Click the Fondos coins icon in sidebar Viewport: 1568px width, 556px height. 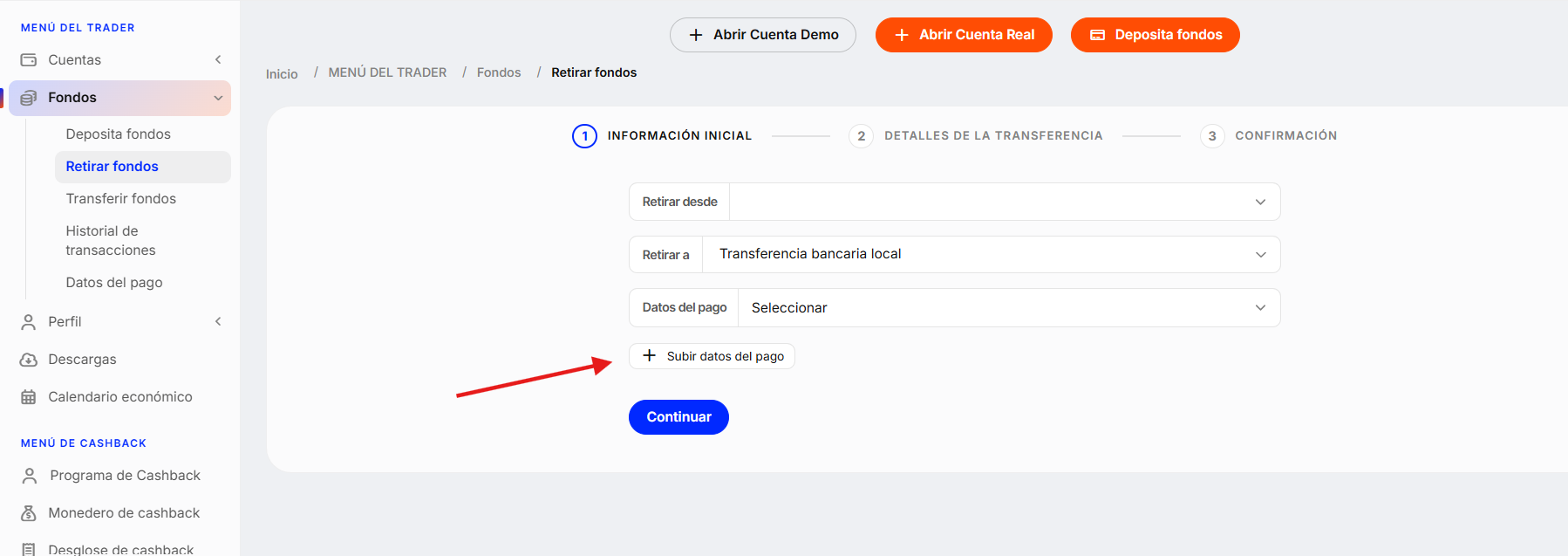pos(29,98)
